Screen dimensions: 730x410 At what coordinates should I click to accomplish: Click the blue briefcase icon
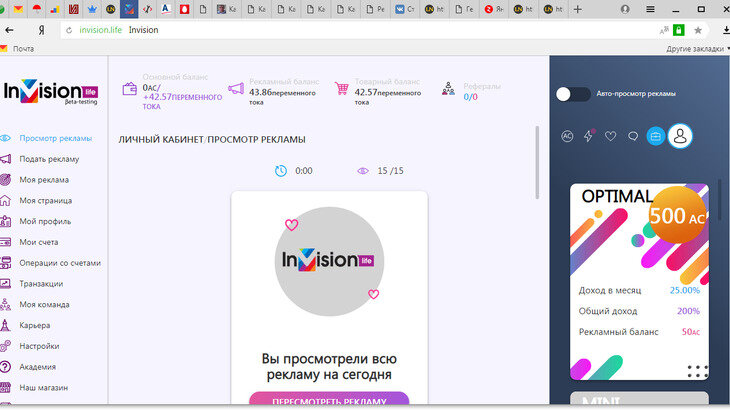pos(656,136)
